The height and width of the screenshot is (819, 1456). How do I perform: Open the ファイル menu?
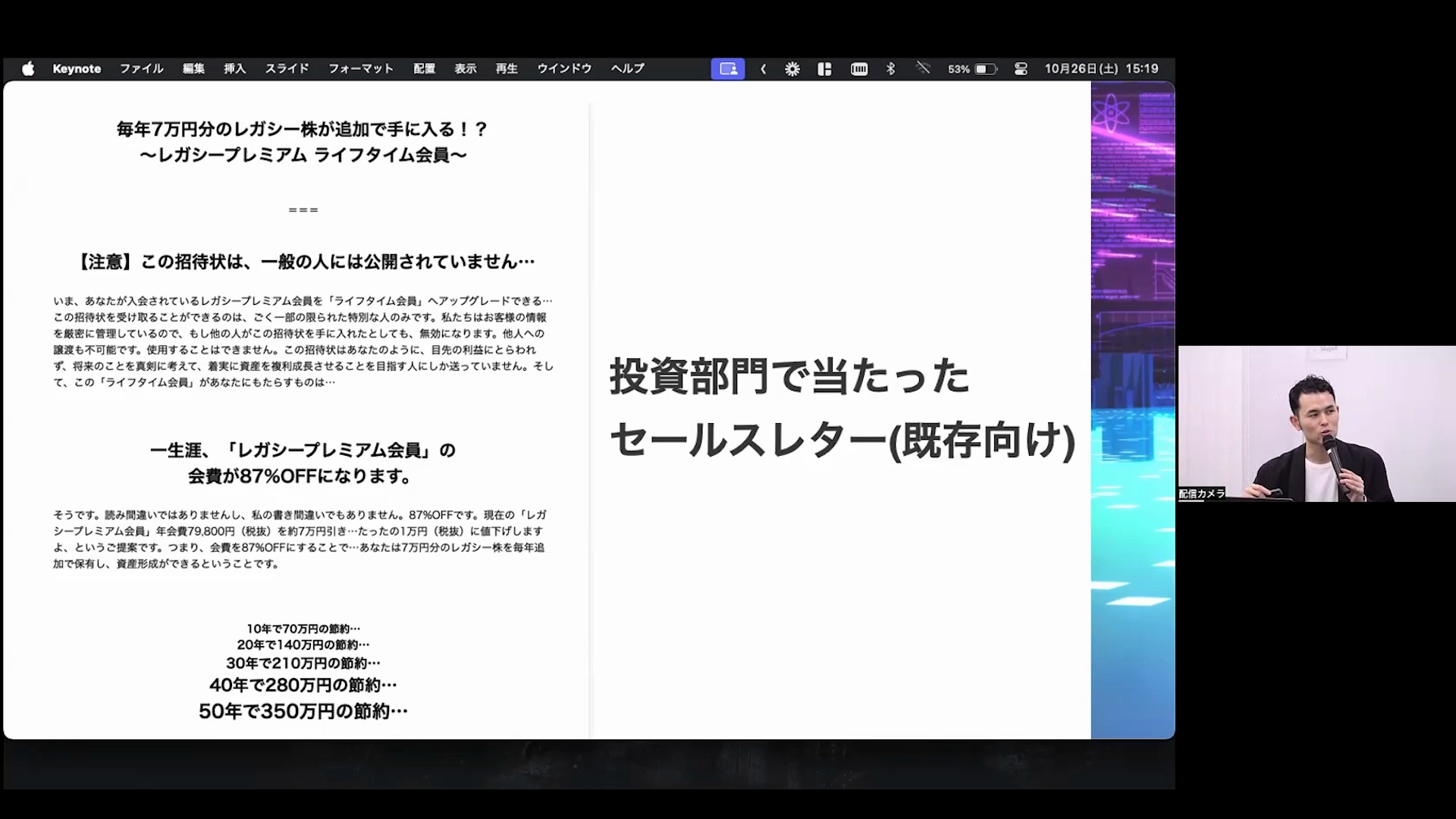[x=142, y=69]
